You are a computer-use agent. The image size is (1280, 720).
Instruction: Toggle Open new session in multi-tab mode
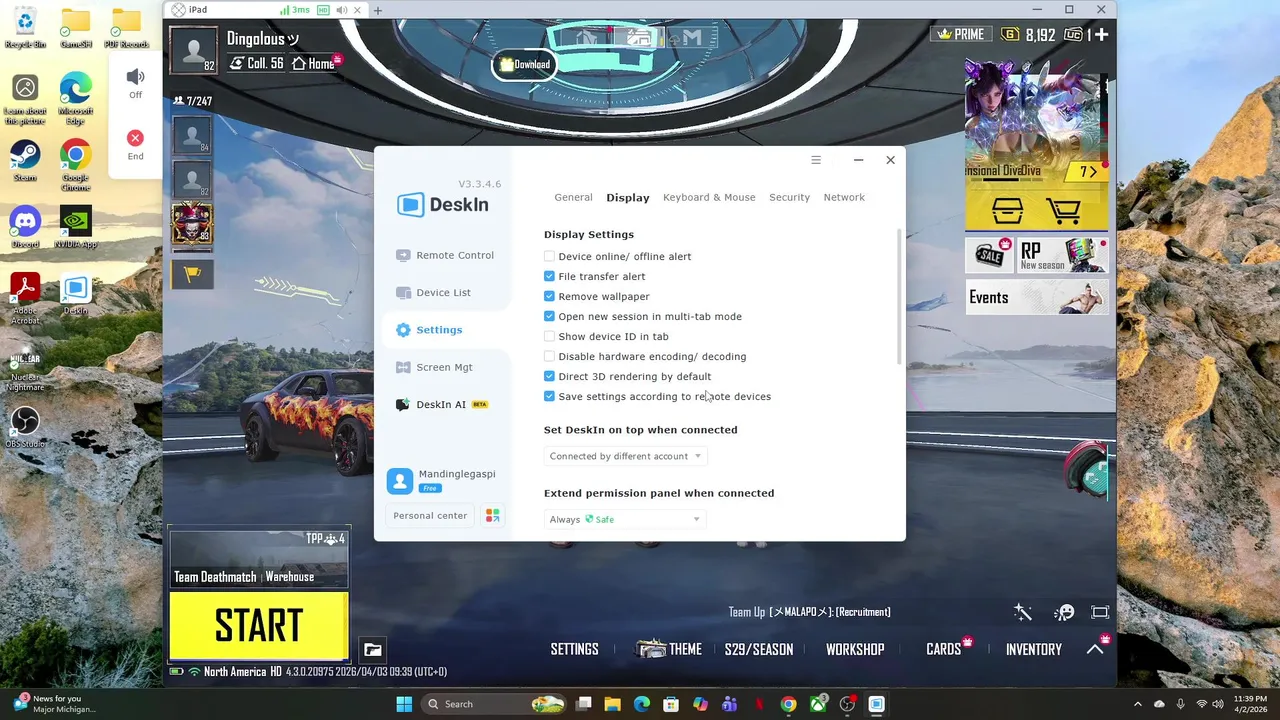tap(549, 317)
